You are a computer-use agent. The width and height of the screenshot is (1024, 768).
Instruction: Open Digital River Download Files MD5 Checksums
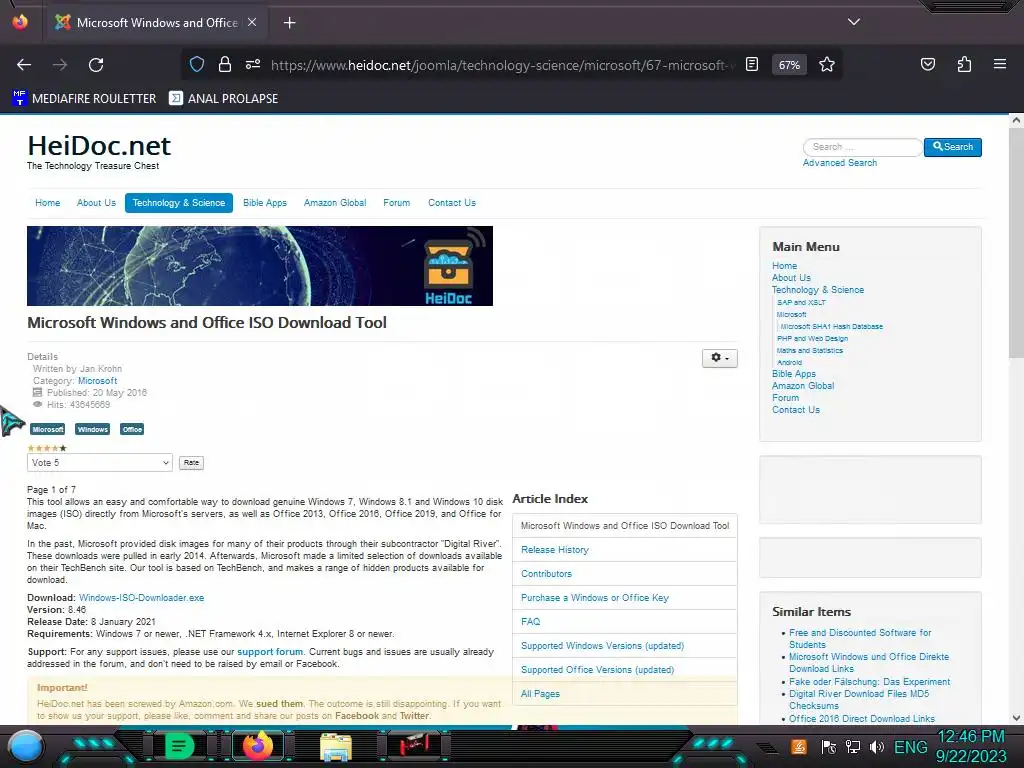(x=859, y=699)
